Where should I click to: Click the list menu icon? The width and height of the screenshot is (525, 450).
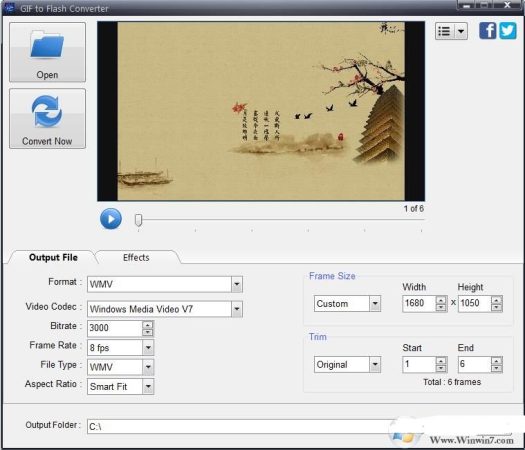pos(445,31)
